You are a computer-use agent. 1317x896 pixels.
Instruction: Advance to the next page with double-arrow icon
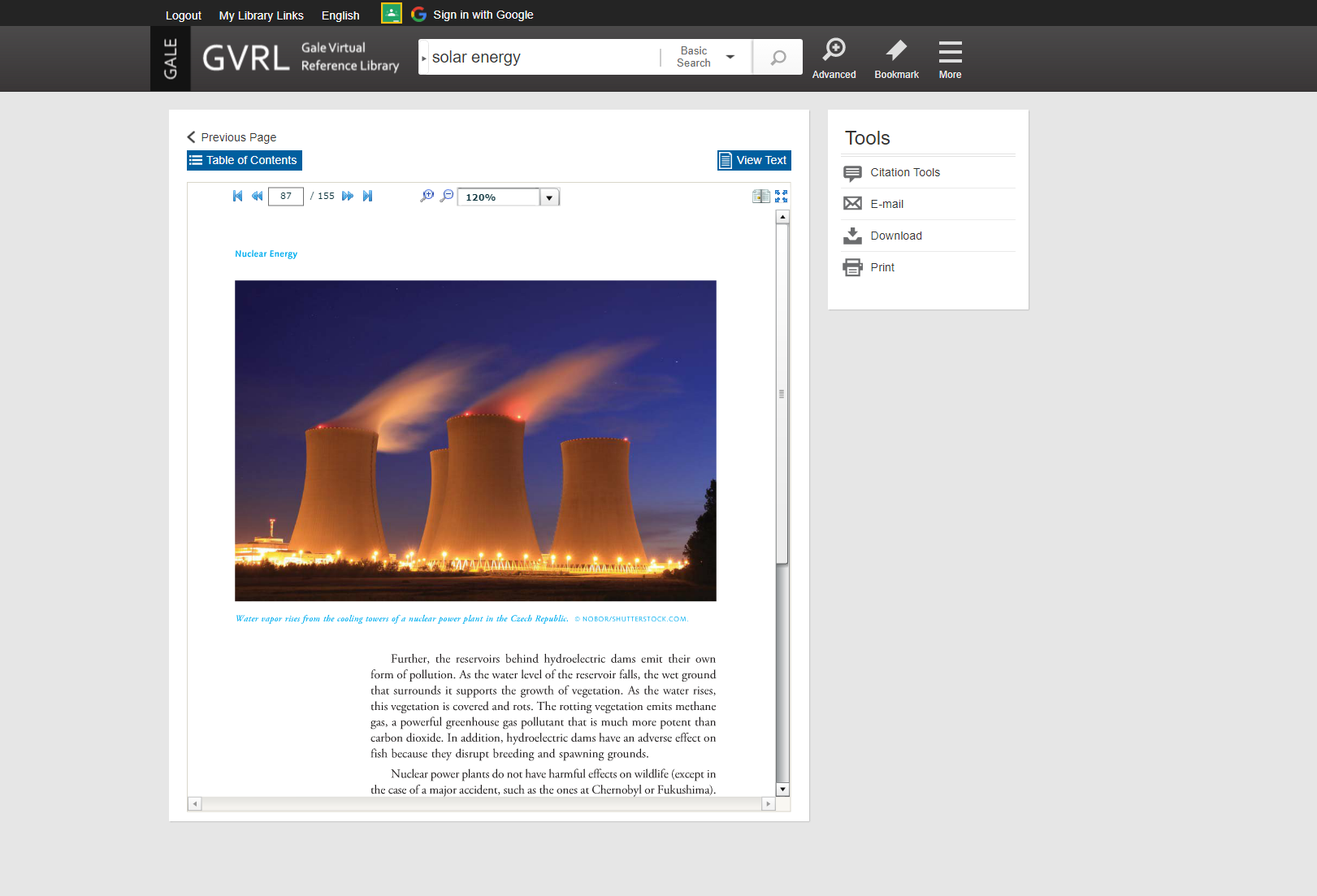pyautogui.click(x=348, y=196)
